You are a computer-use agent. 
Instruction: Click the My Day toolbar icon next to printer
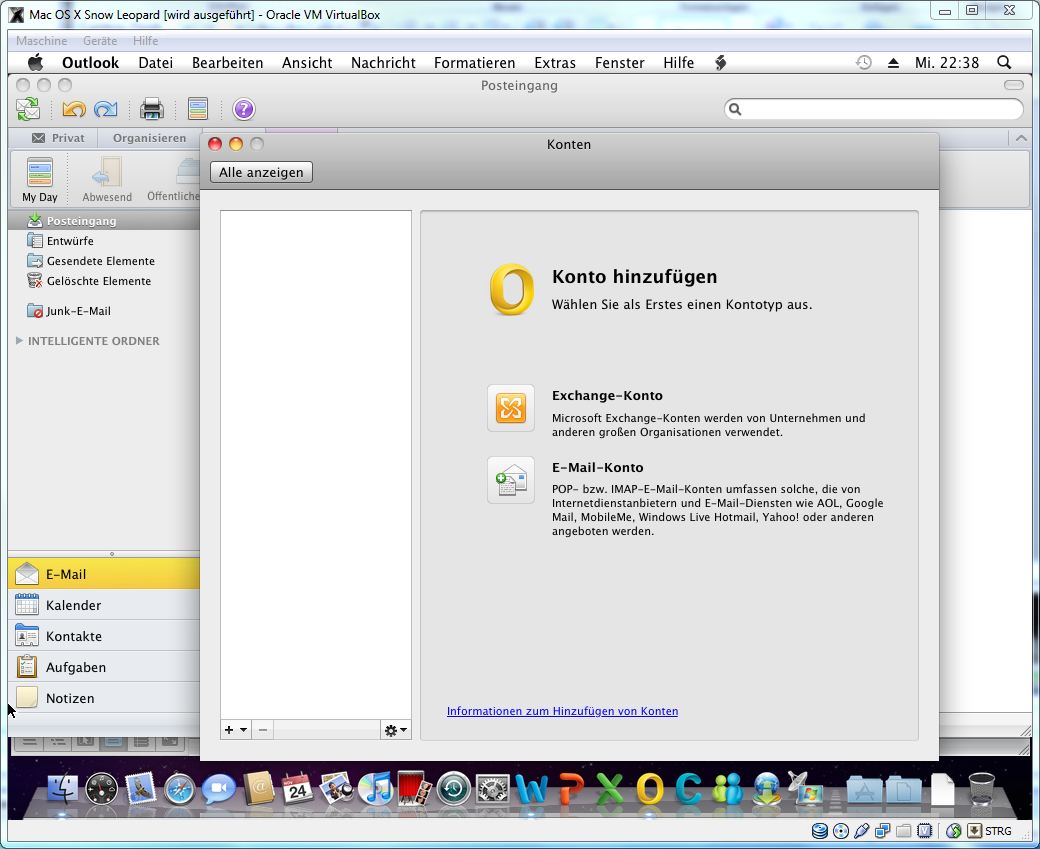198,109
